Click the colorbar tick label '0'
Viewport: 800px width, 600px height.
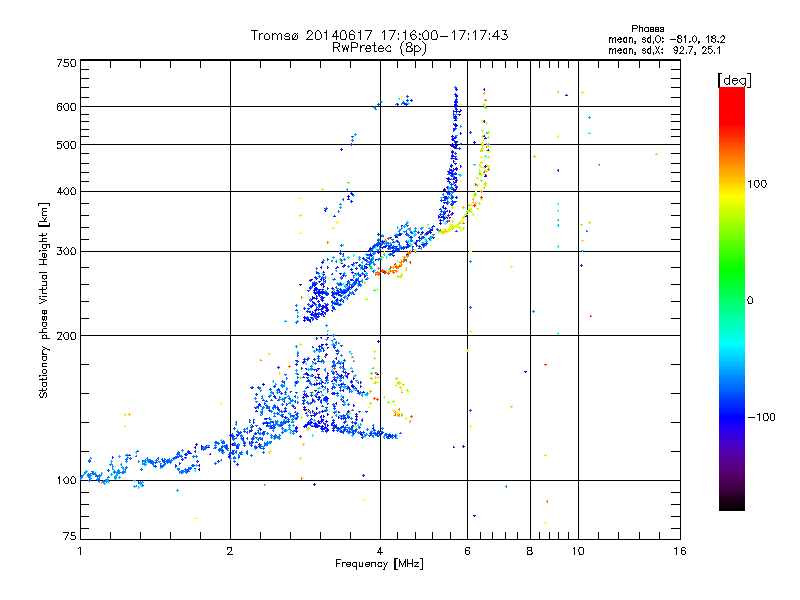(x=750, y=301)
